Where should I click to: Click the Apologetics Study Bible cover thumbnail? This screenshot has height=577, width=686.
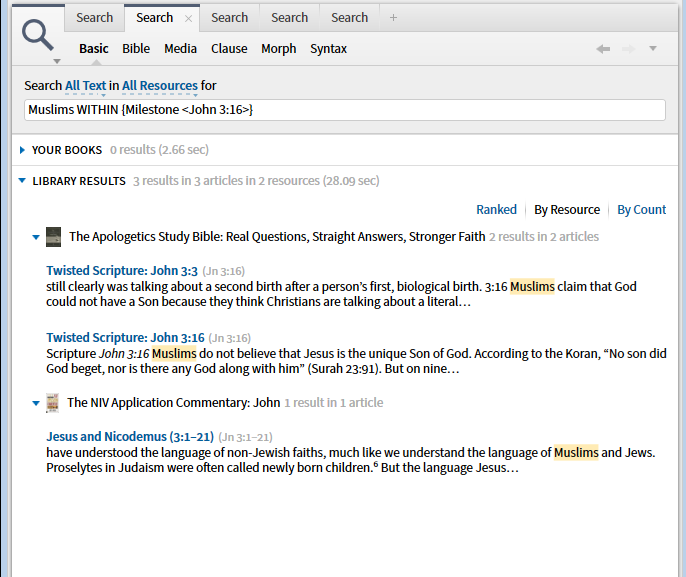pyautogui.click(x=53, y=237)
